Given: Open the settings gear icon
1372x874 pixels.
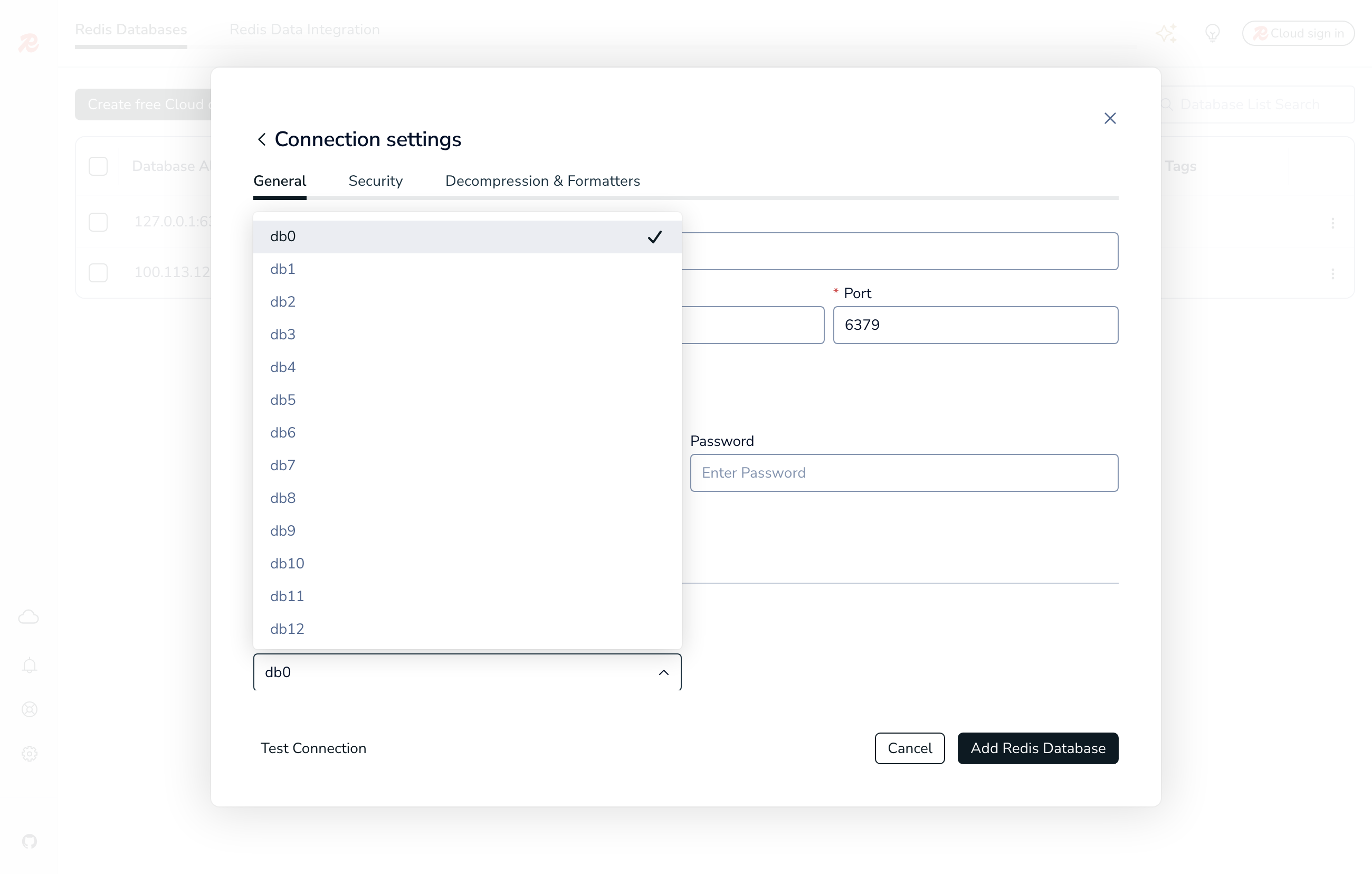Looking at the screenshot, I should pos(30,754).
